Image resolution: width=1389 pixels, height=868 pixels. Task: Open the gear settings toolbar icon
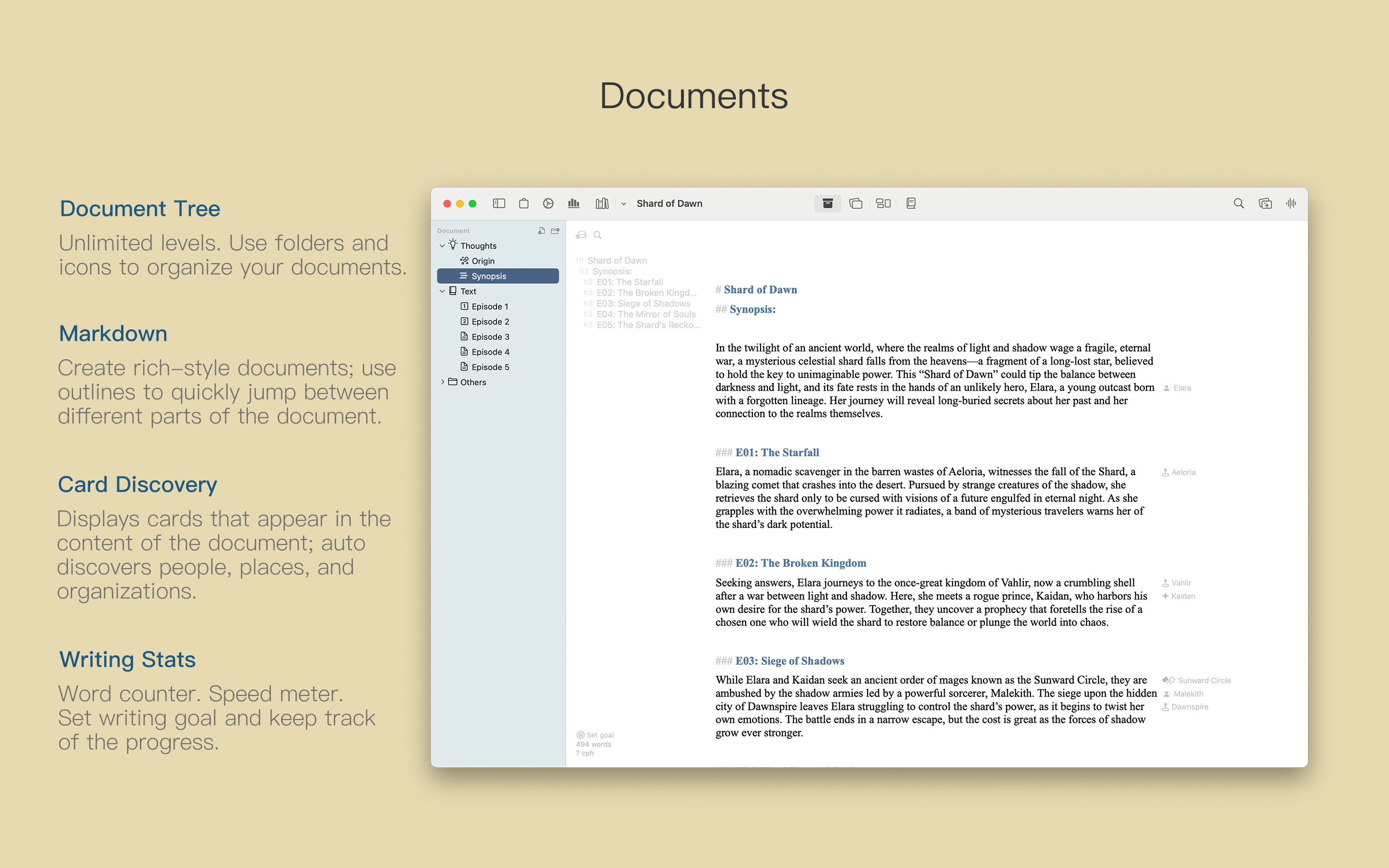point(548,203)
